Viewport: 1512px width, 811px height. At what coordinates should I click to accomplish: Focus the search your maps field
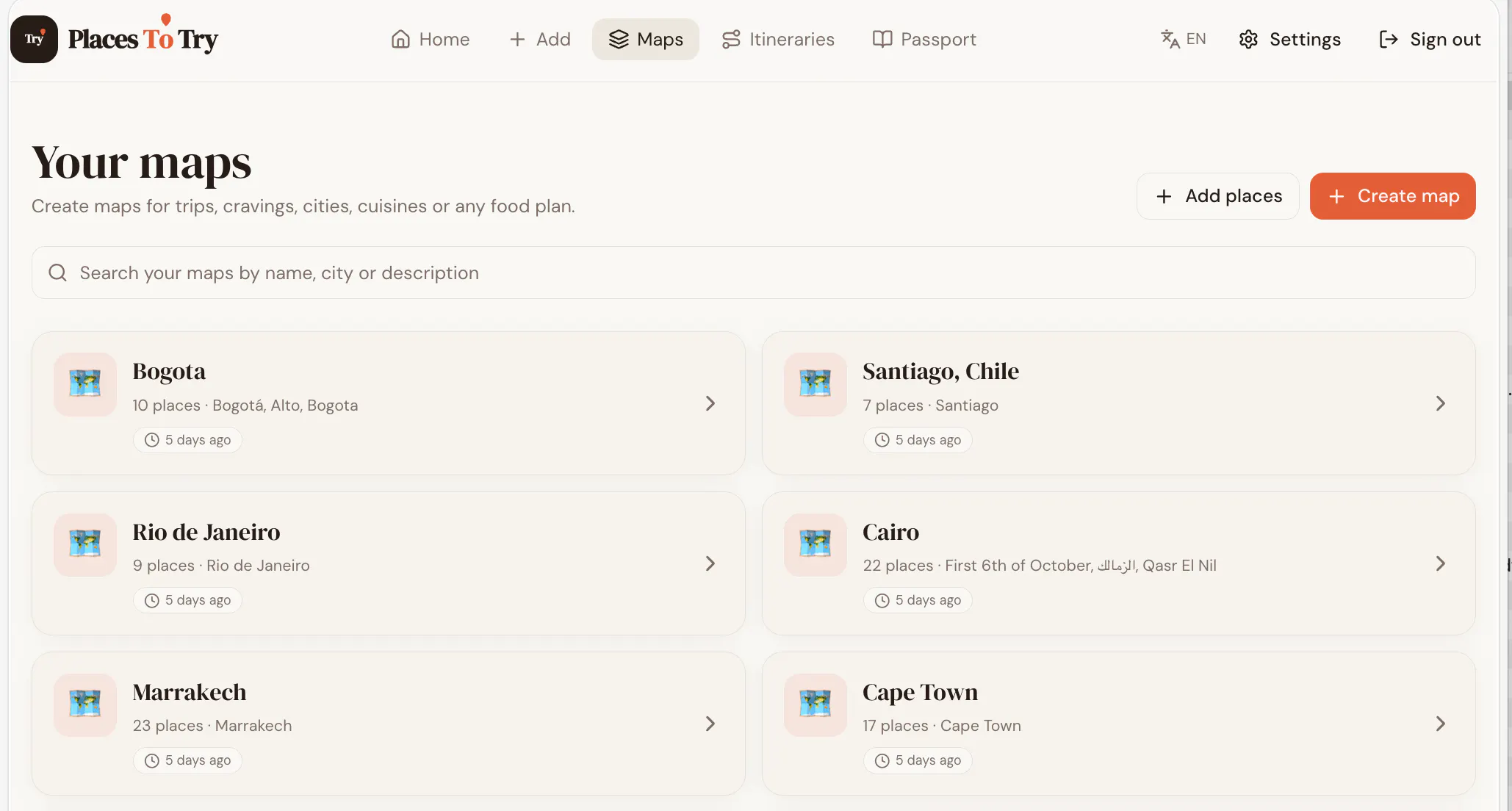coord(754,273)
